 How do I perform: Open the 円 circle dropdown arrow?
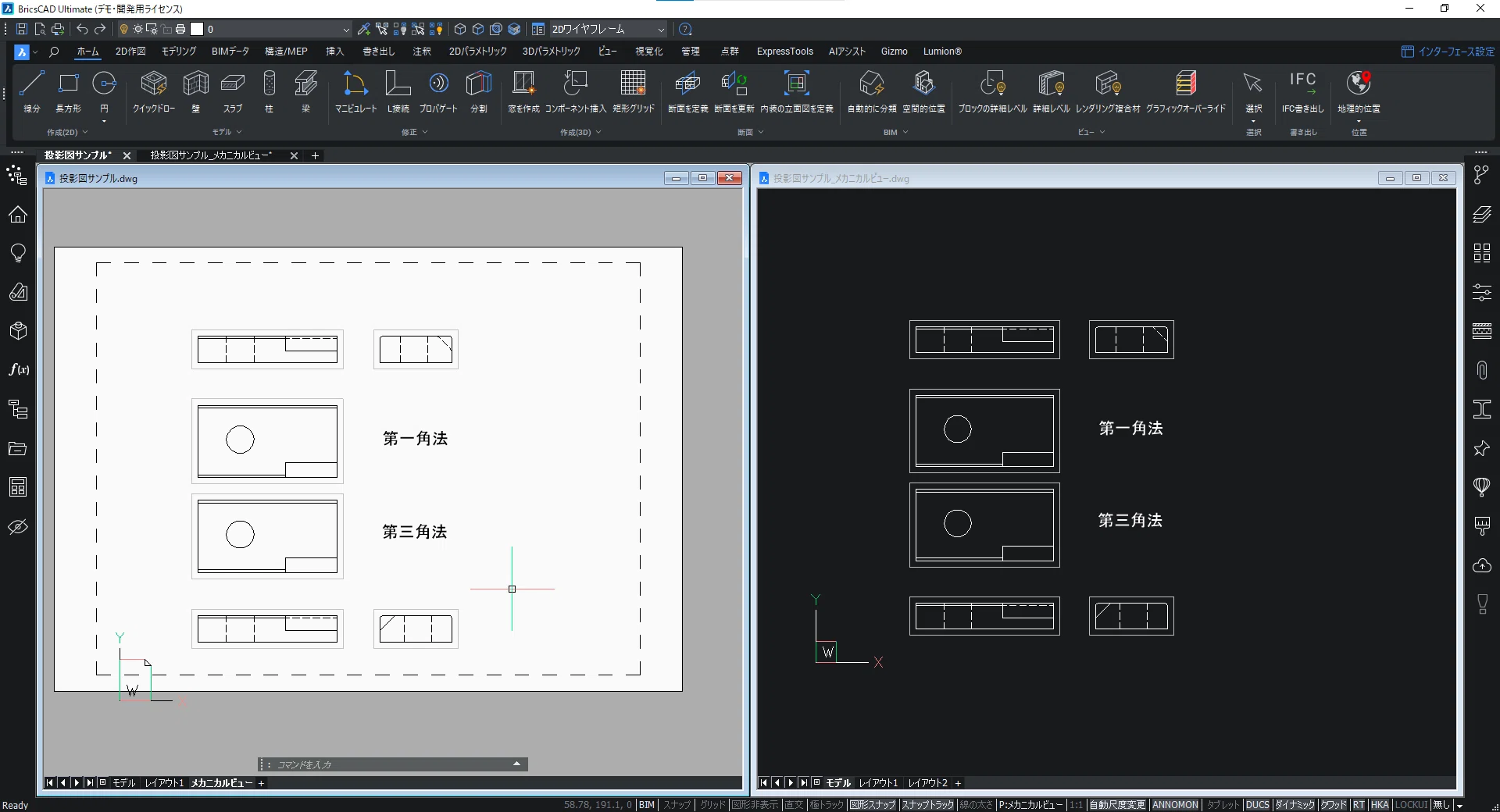click(104, 121)
